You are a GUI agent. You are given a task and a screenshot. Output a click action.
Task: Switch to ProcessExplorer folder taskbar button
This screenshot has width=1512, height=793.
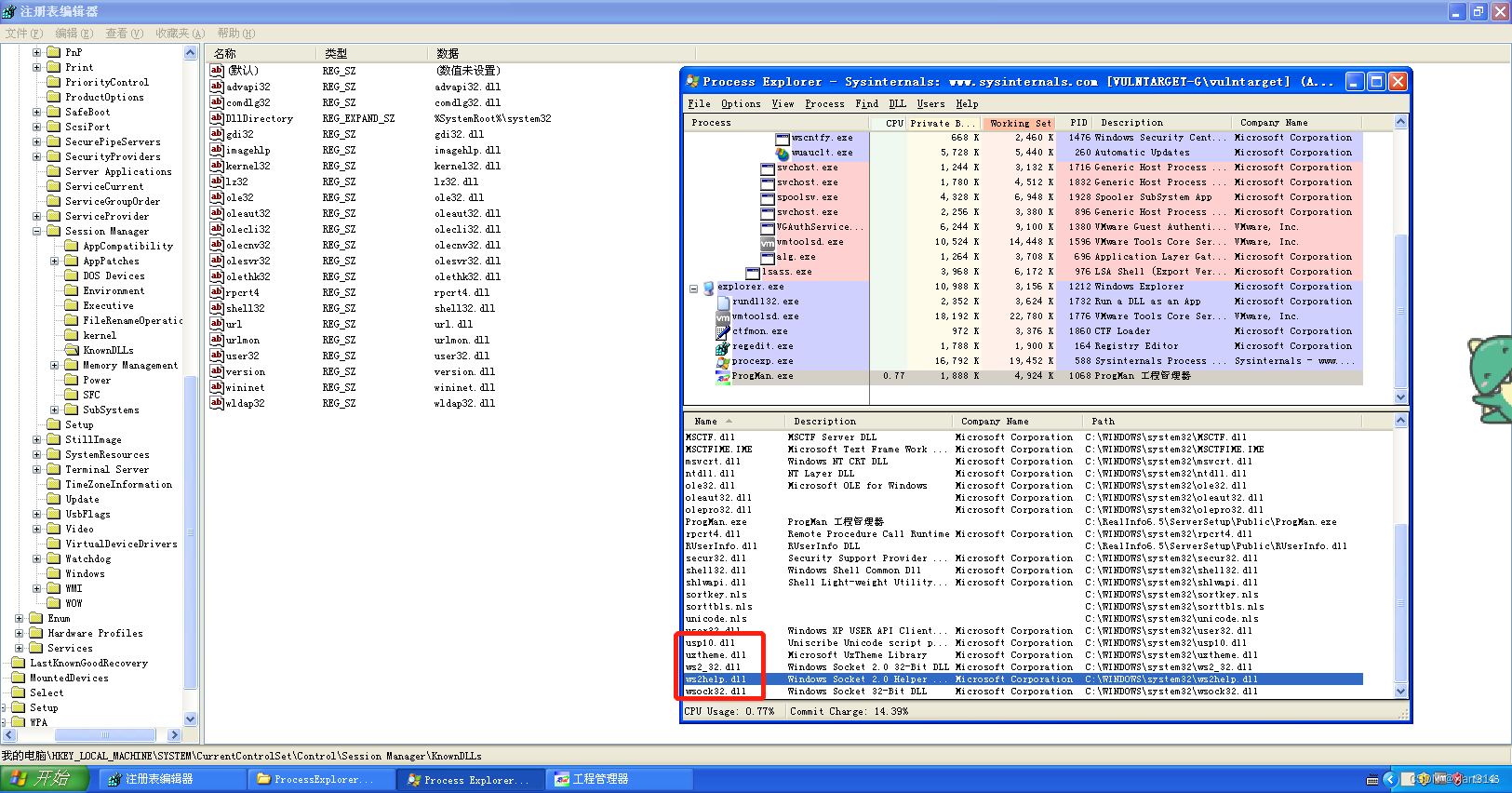[x=321, y=779]
